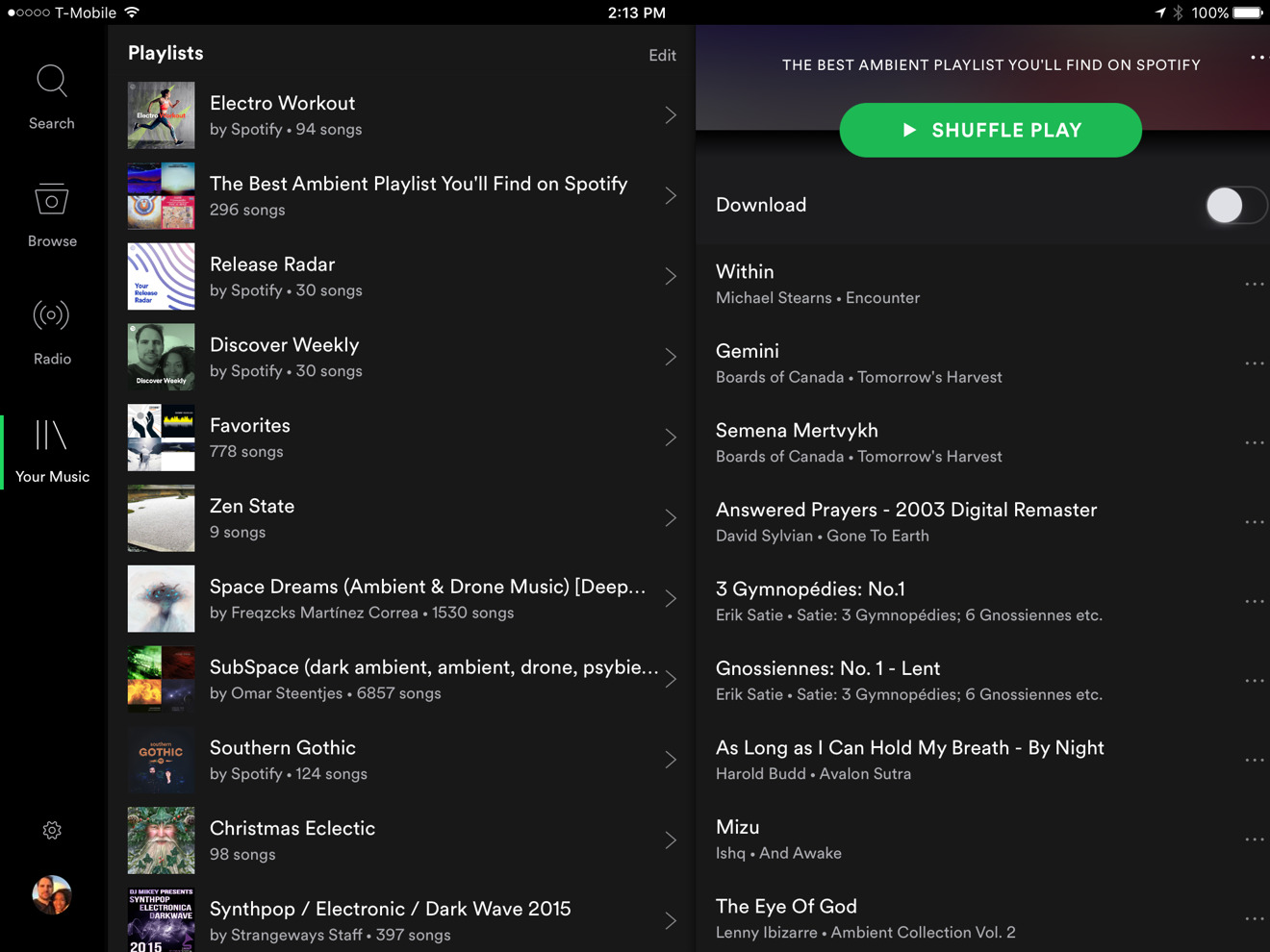Screen dimensions: 1270x952
Task: Open the Radio section icon
Action: click(x=52, y=315)
